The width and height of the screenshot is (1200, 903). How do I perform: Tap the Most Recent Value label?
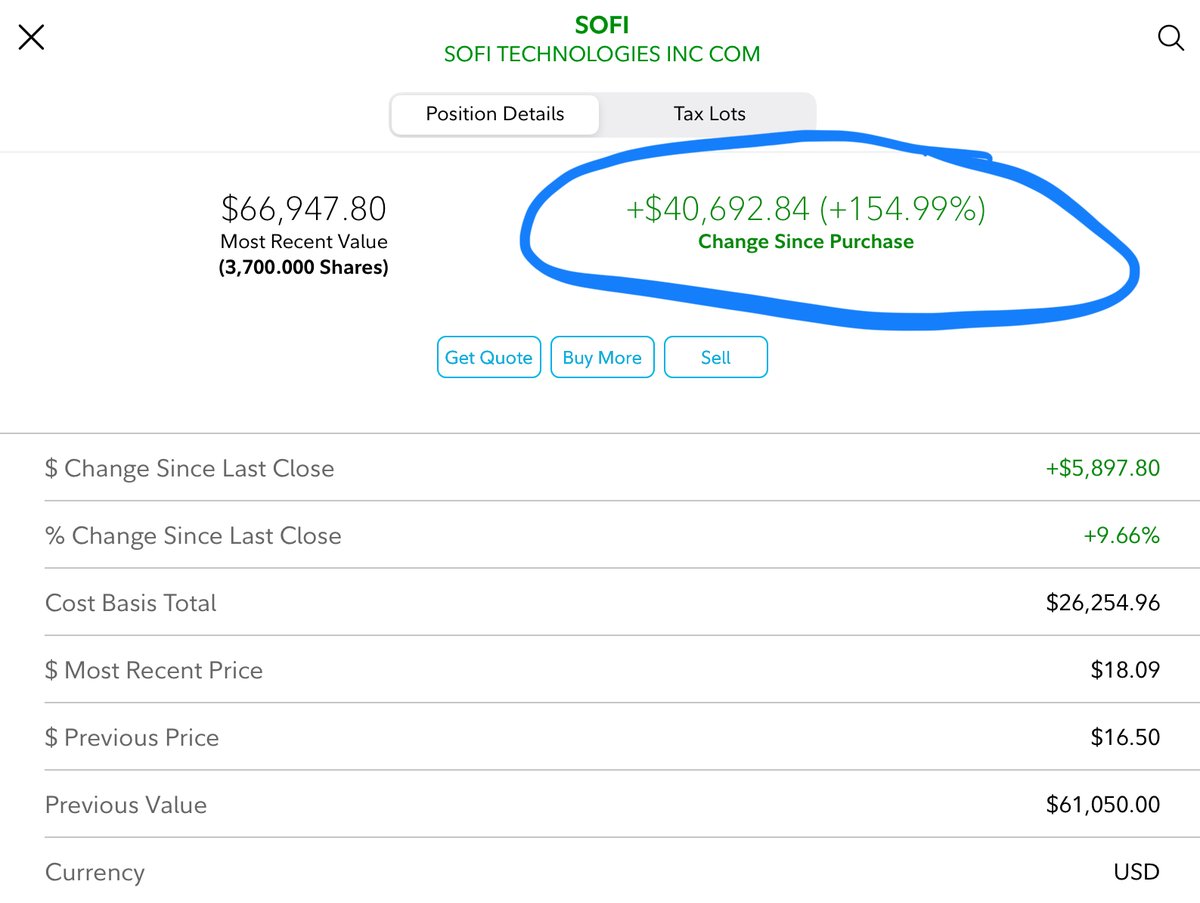pyautogui.click(x=304, y=241)
